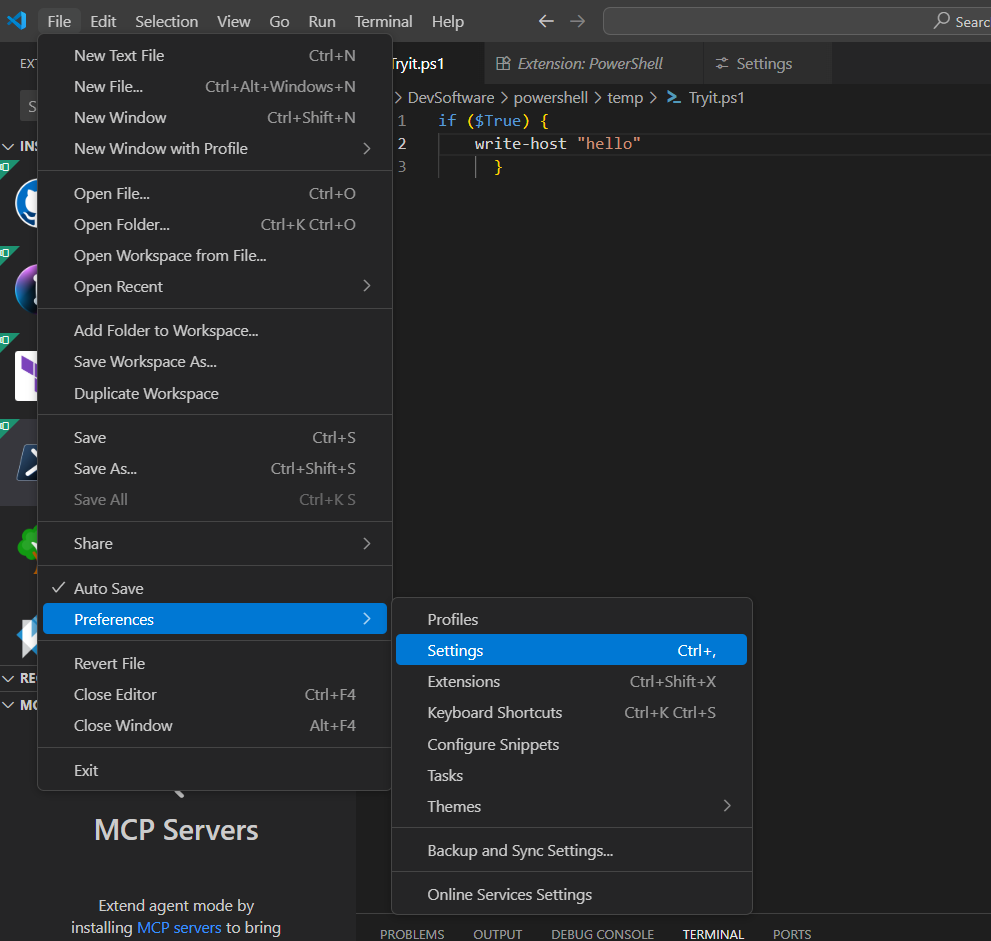Collapse the INSTALLED extensions section

pos(10,145)
